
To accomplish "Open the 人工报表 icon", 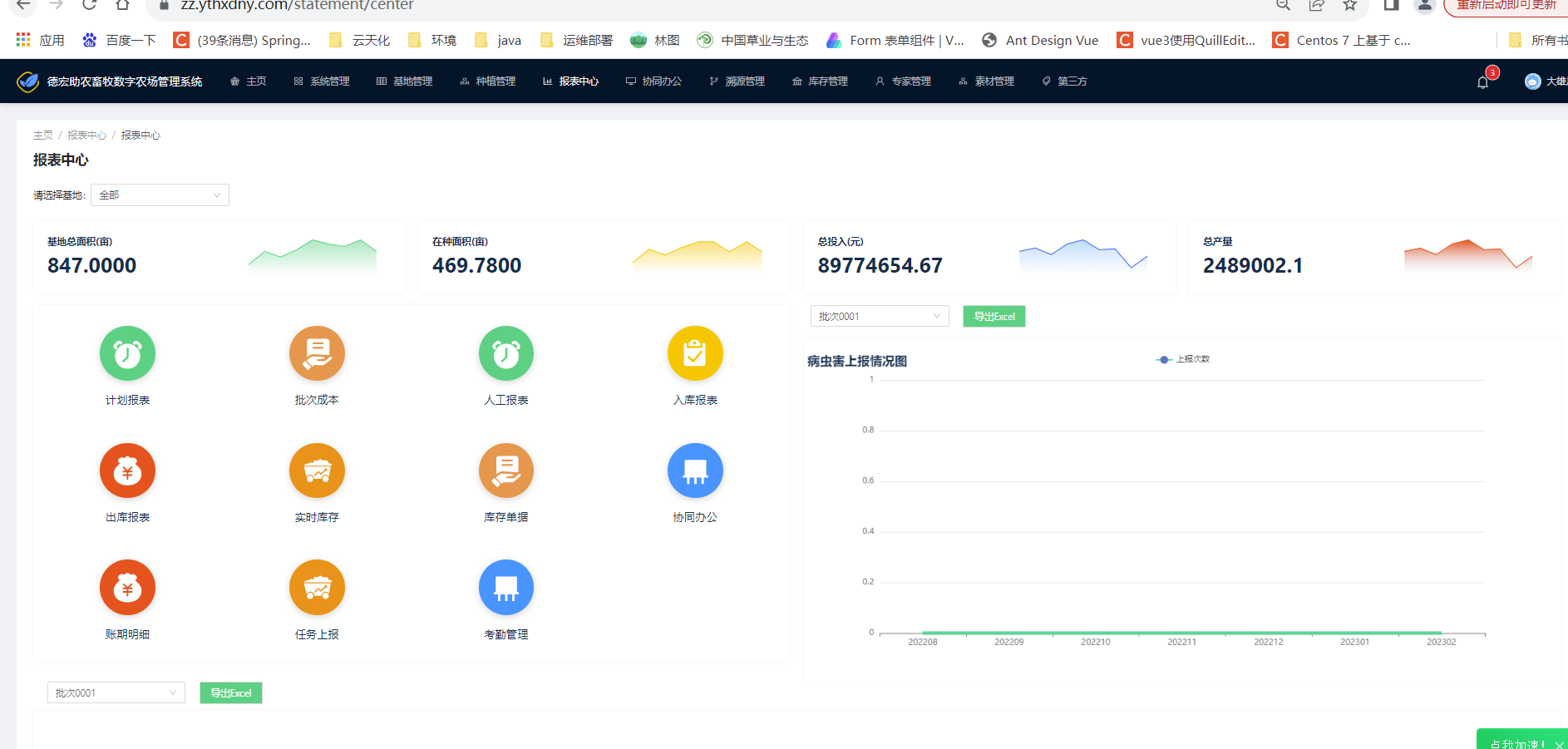I will pyautogui.click(x=506, y=353).
